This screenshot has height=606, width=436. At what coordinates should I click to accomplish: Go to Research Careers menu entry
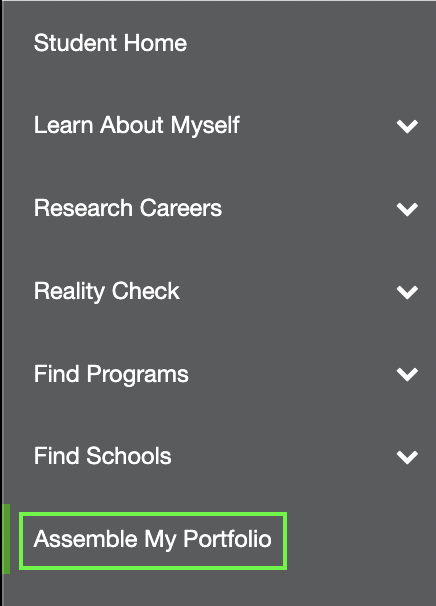(x=128, y=208)
